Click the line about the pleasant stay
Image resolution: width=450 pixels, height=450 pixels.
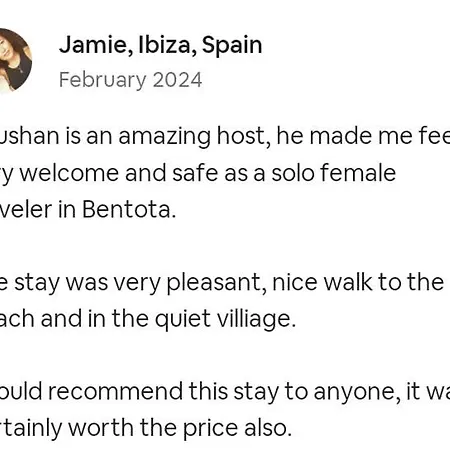(222, 283)
